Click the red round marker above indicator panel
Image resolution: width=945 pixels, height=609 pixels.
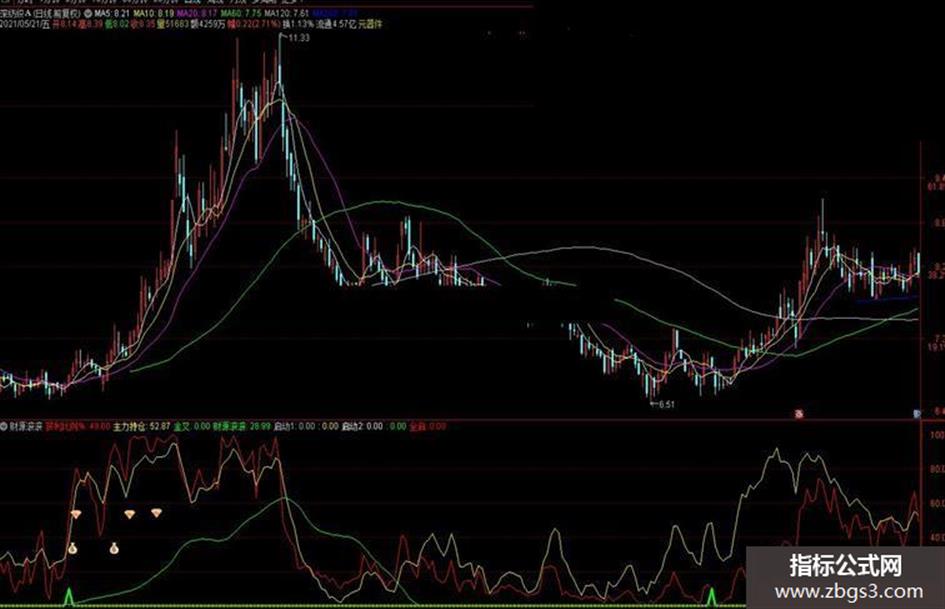coord(799,414)
